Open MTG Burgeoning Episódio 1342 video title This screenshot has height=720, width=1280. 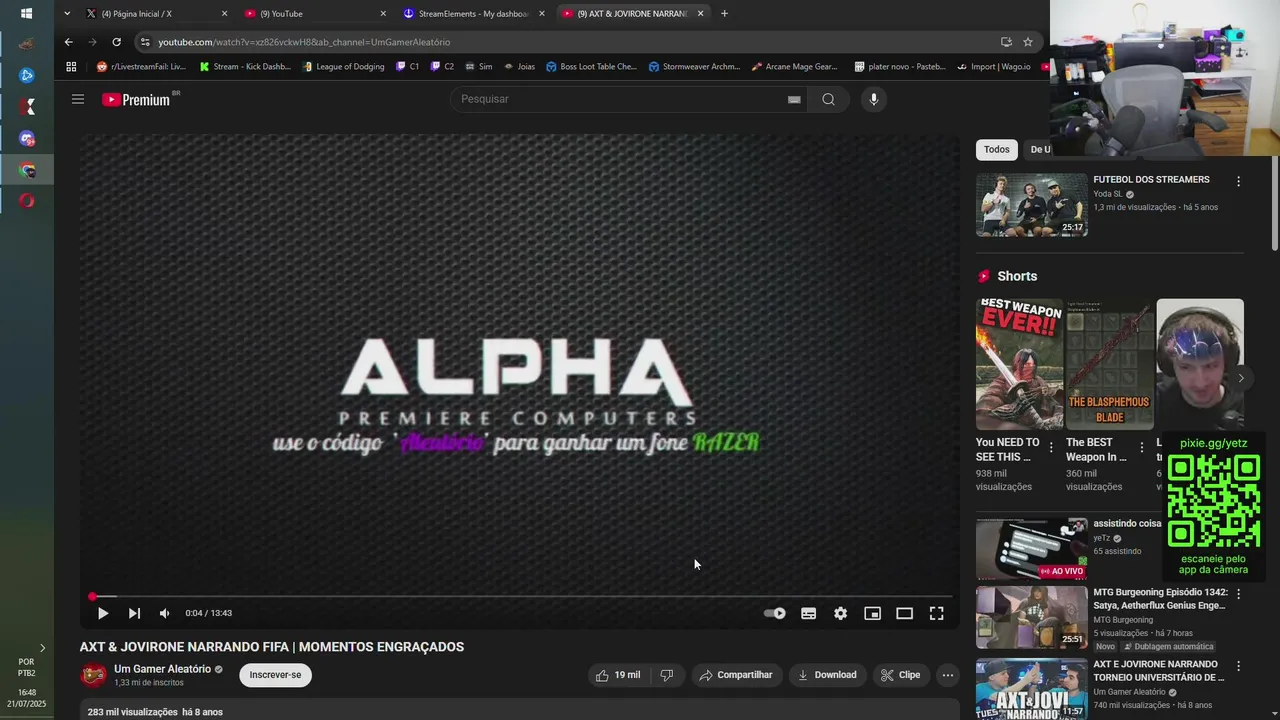1160,599
